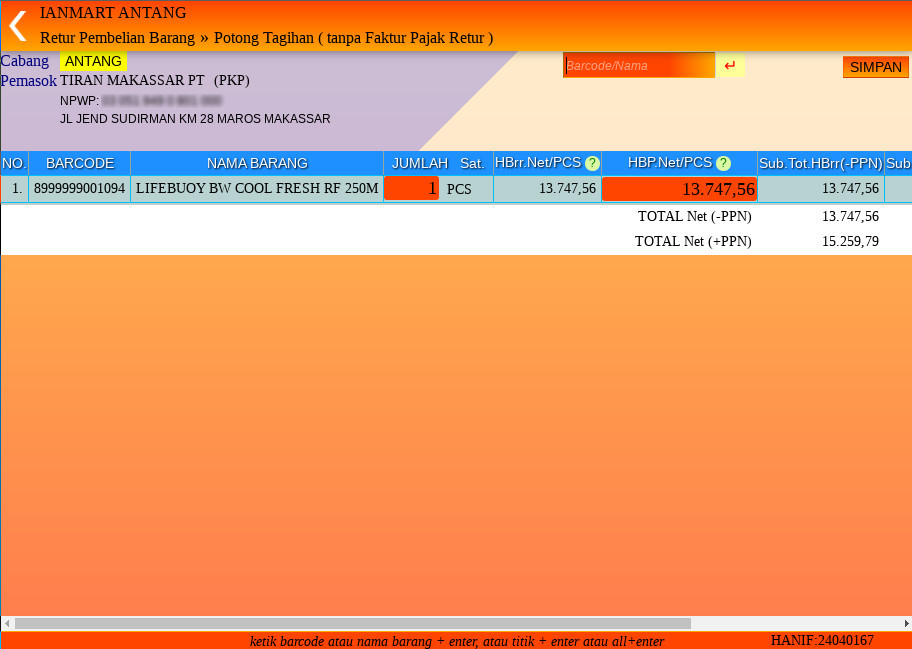Image resolution: width=912 pixels, height=649 pixels.
Task: Select the ANTANG branch label
Action: pos(93,61)
